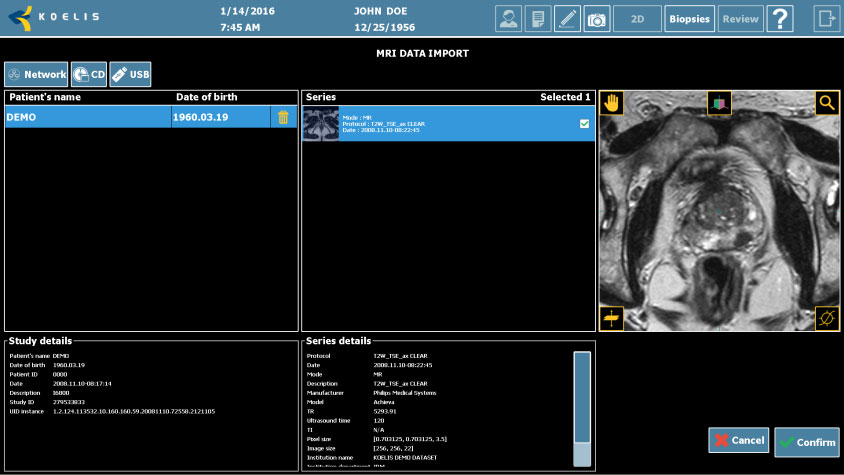
Task: Click the 1/14/2016 date in header
Action: click(248, 11)
